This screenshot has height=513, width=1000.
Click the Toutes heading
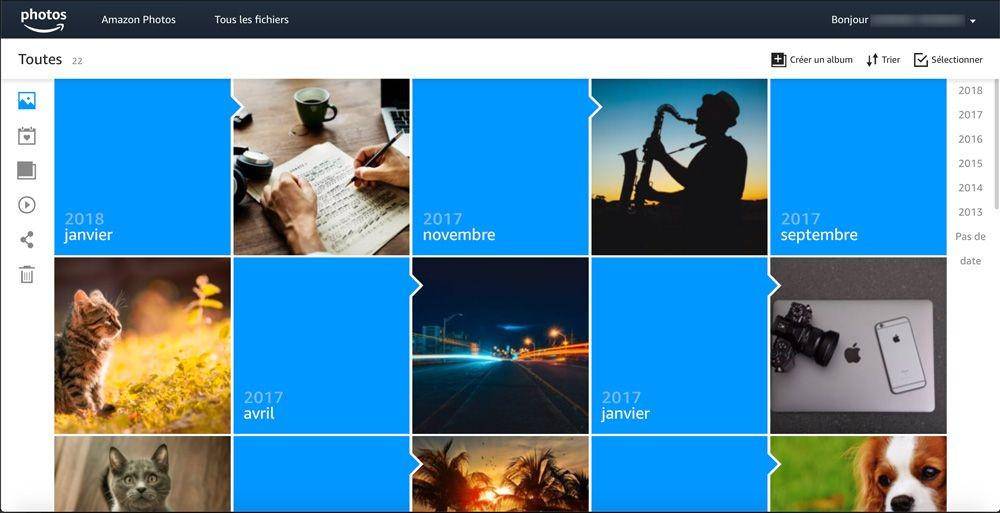(40, 59)
